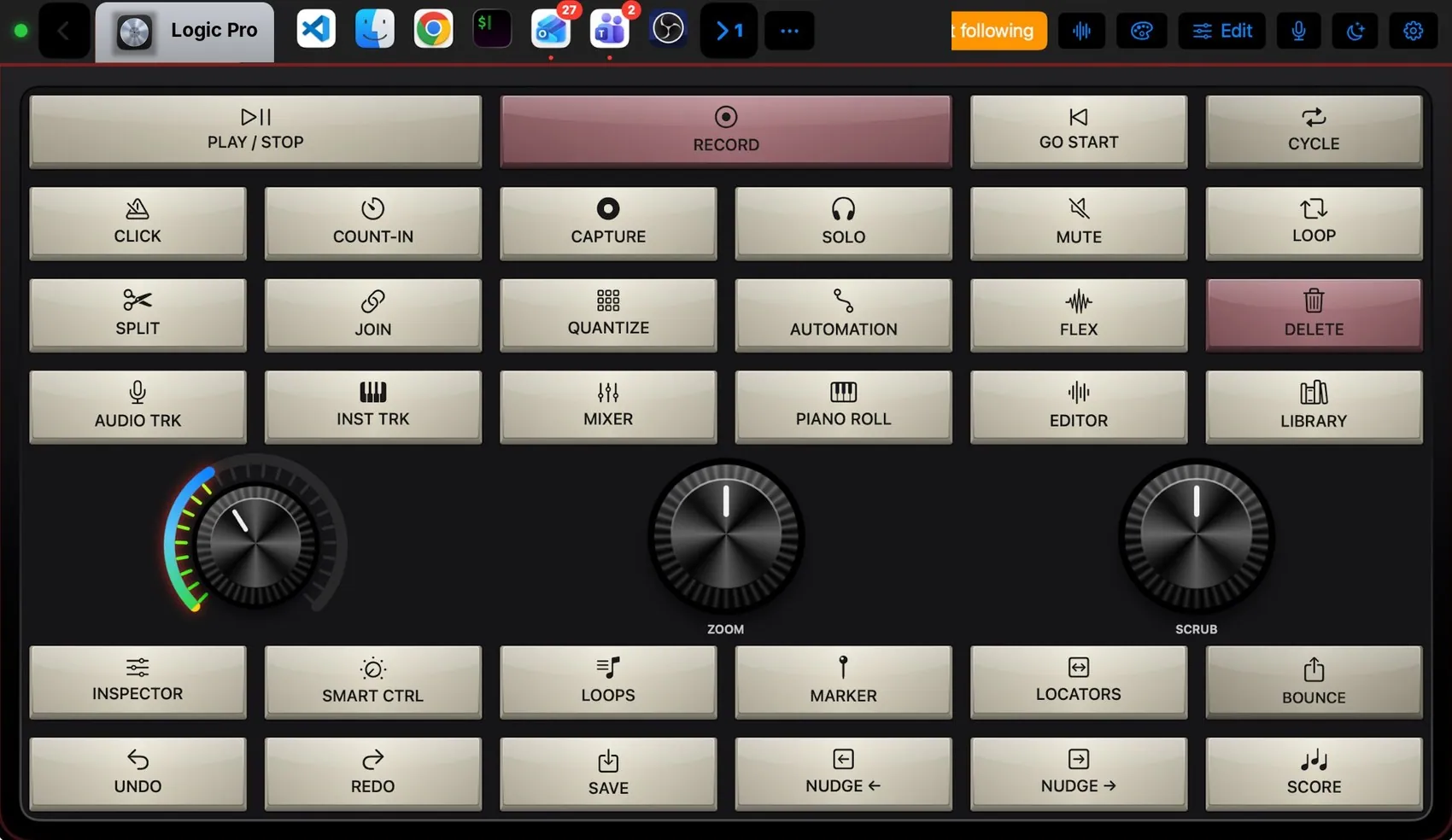Start recording with the Record button
The height and width of the screenshot is (840, 1452).
coord(726,131)
